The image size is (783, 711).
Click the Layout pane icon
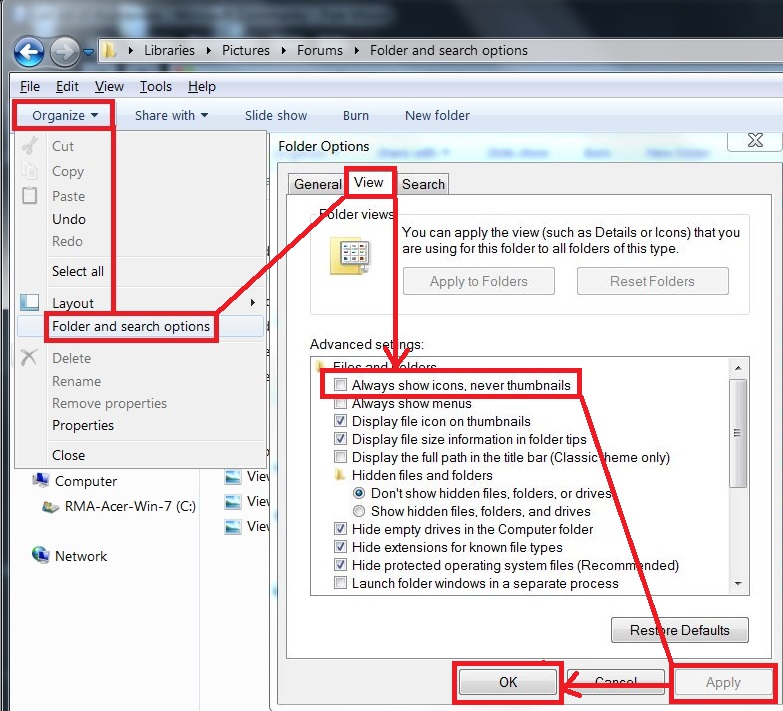[29, 302]
